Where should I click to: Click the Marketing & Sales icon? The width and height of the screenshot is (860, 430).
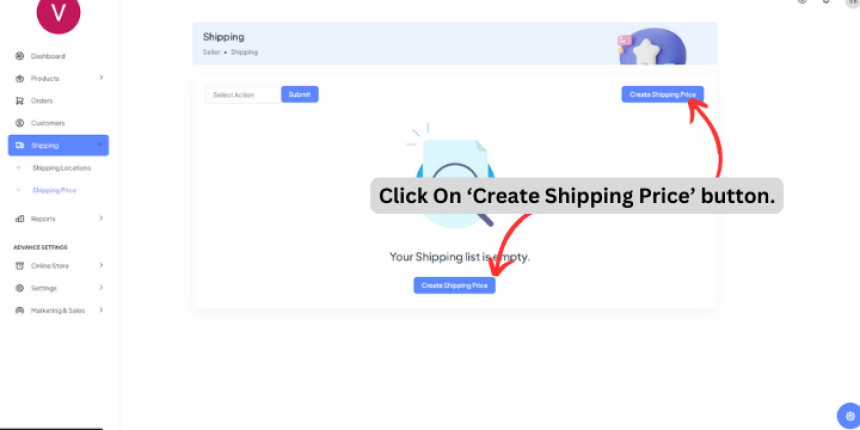[20, 310]
